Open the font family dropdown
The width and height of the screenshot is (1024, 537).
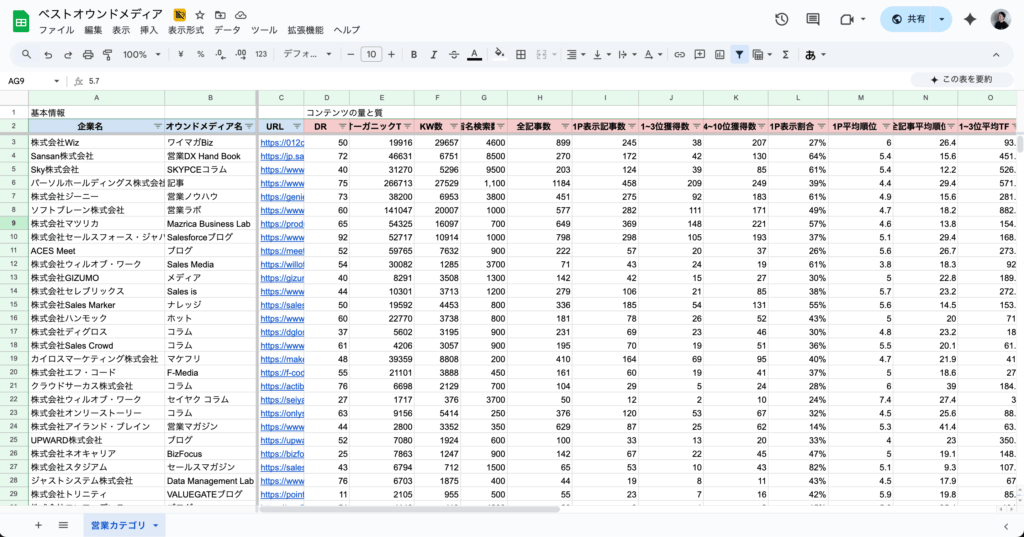307,55
